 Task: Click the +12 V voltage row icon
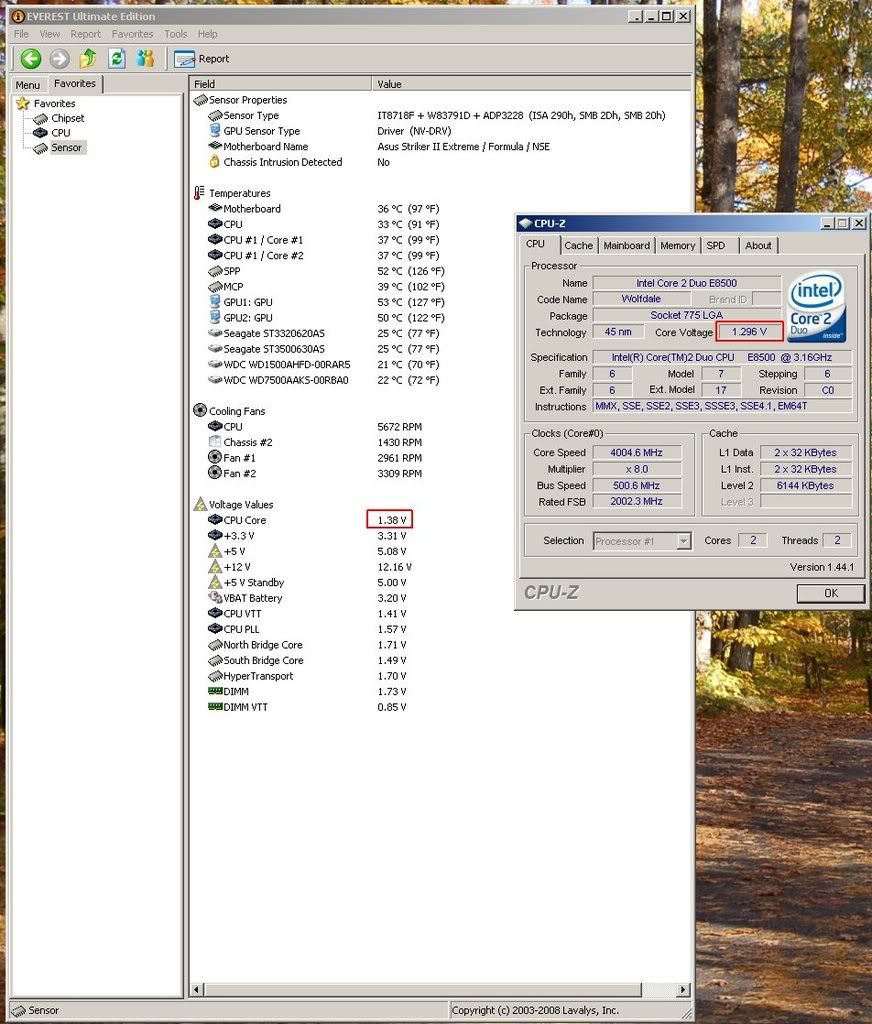[215, 567]
